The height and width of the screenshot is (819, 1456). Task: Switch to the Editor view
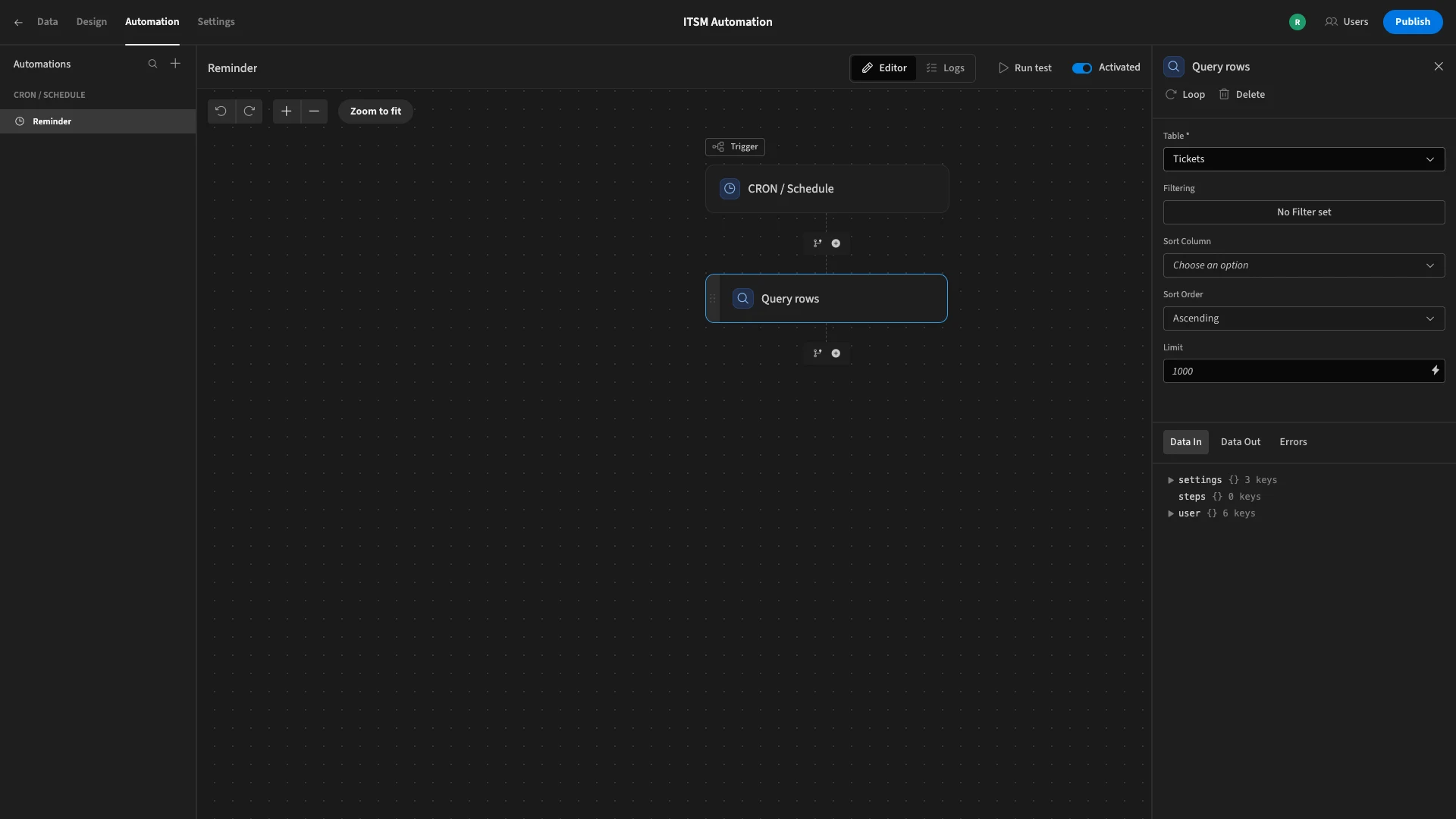coord(883,68)
